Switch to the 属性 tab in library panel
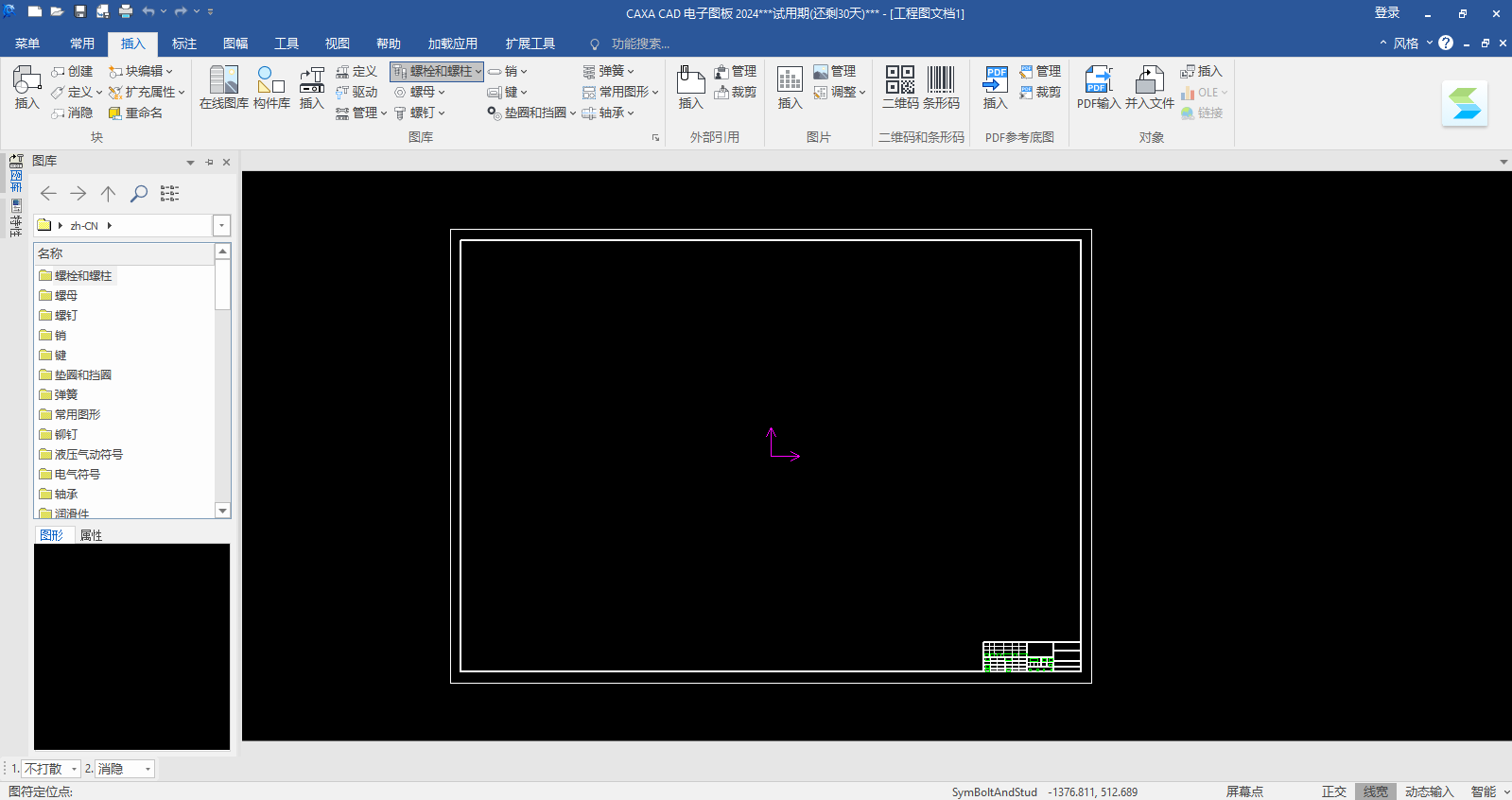1512x800 pixels. 91,535
